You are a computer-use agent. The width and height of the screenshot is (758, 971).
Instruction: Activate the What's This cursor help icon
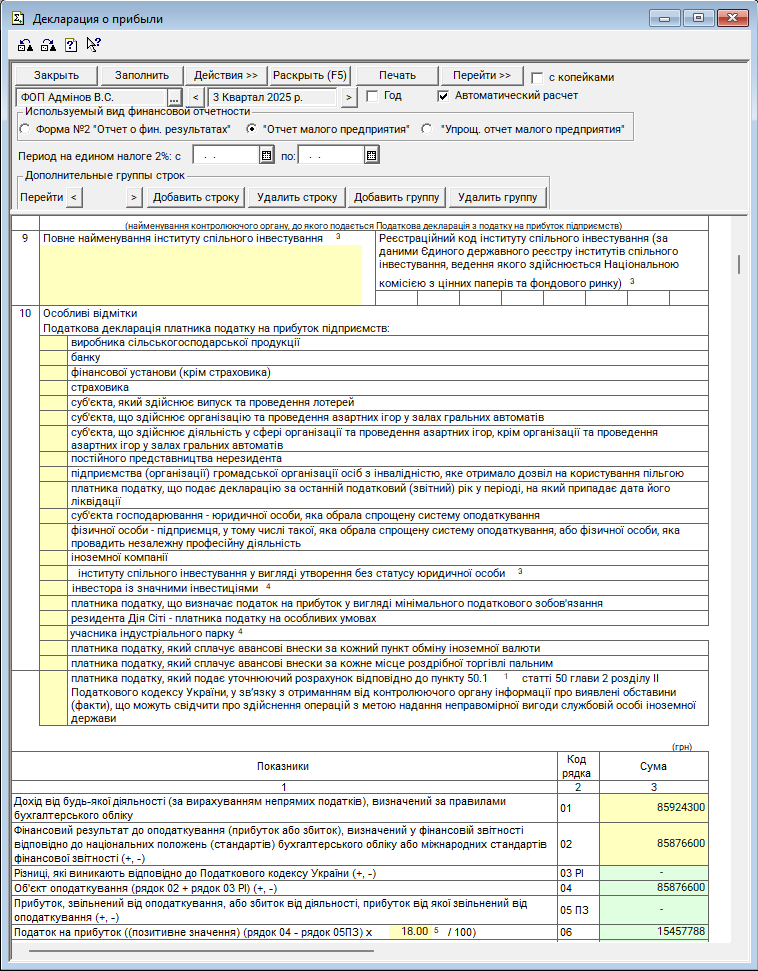(93, 44)
